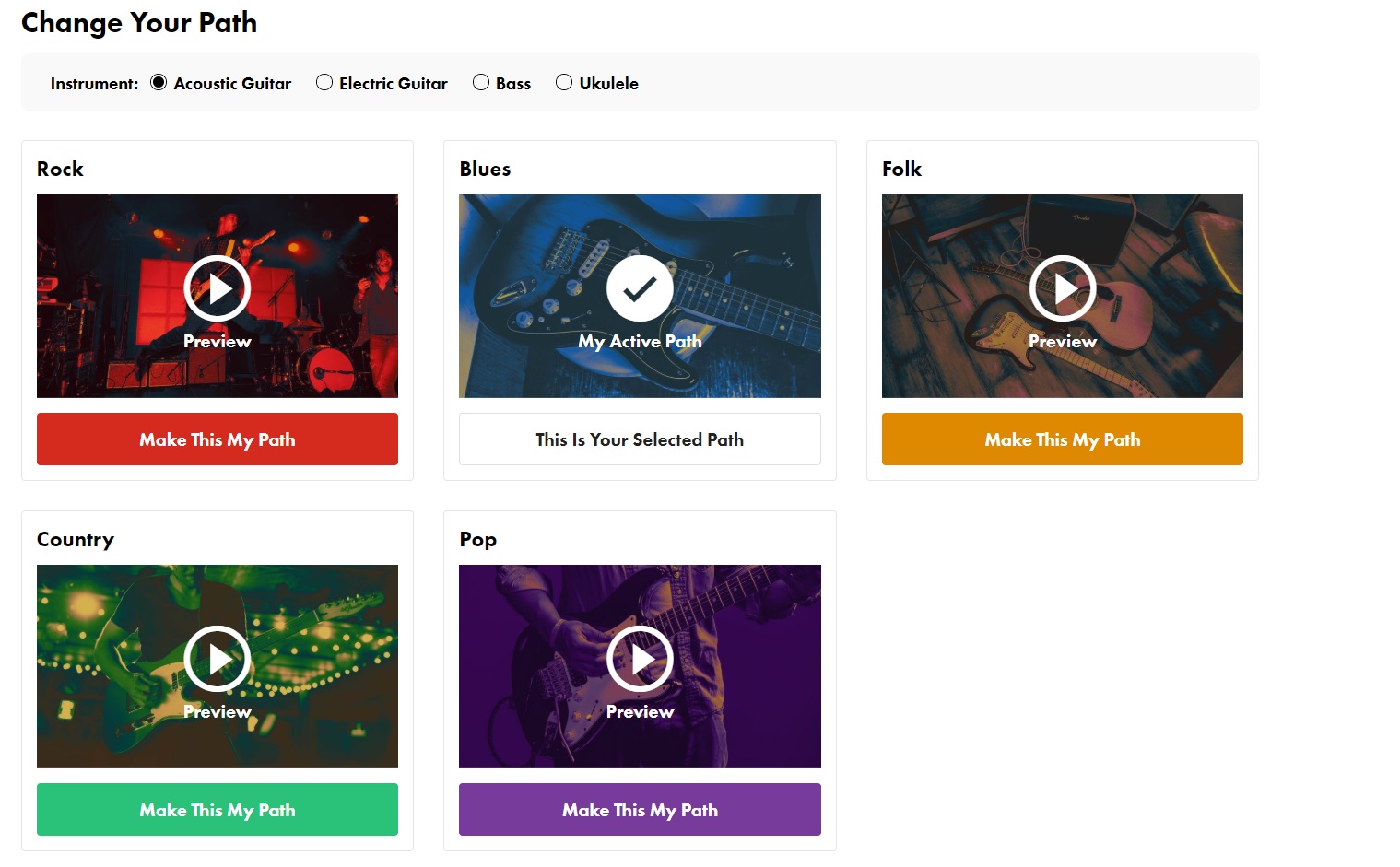Pick the Ukulele instrument option
Image resolution: width=1400 pixels, height=867 pixels.
point(564,83)
